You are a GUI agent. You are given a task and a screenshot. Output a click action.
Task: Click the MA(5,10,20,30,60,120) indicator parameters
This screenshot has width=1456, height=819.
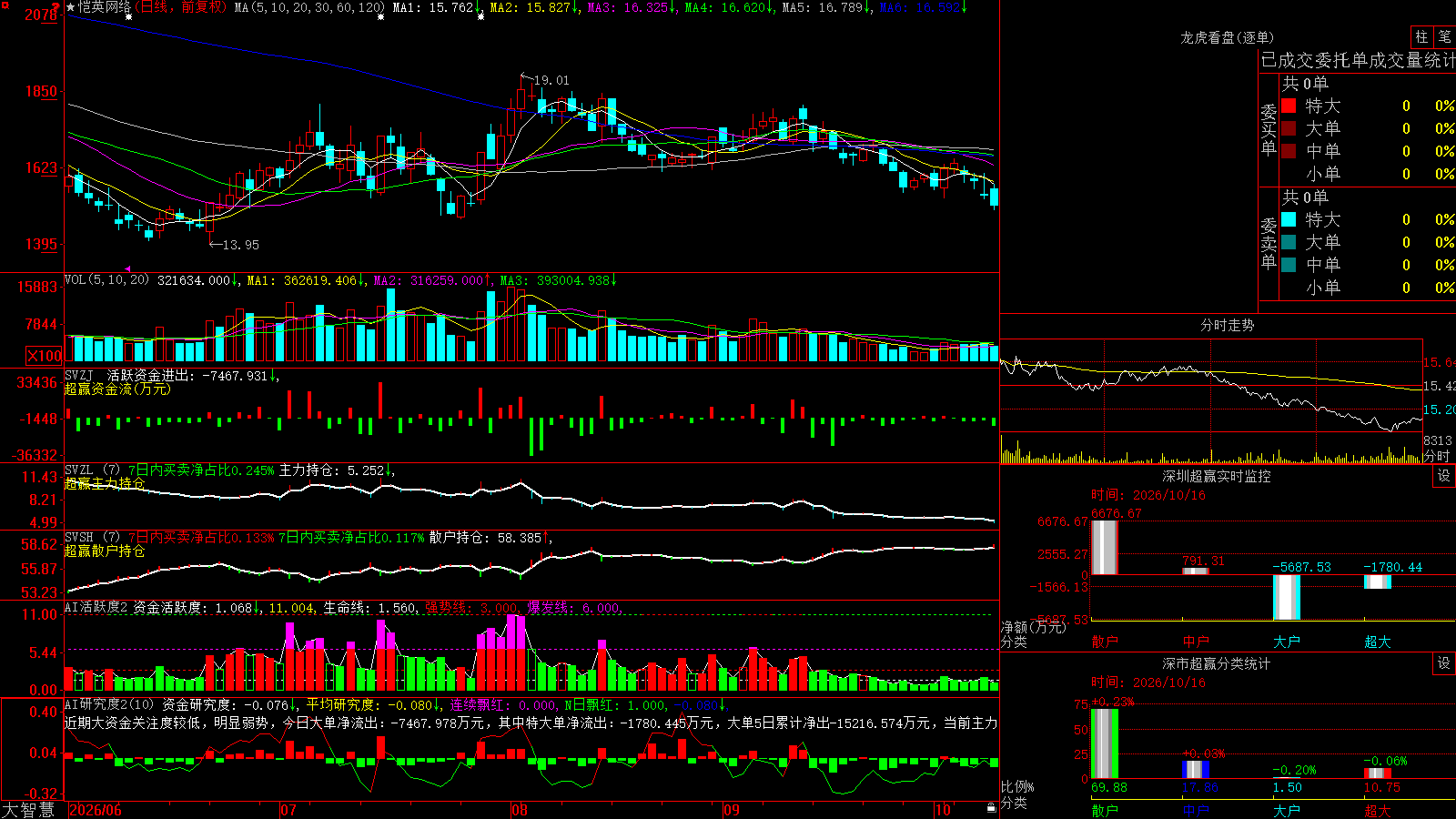tap(309, 7)
